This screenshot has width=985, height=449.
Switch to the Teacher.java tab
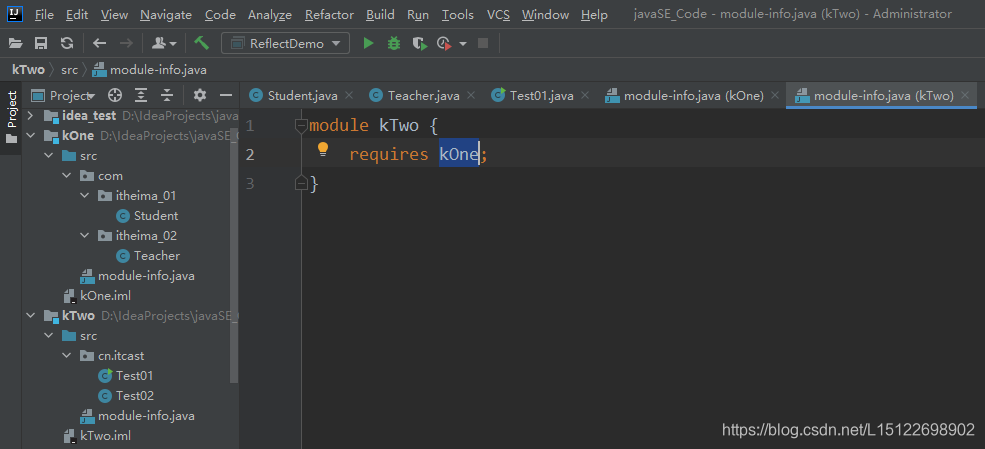pos(423,95)
